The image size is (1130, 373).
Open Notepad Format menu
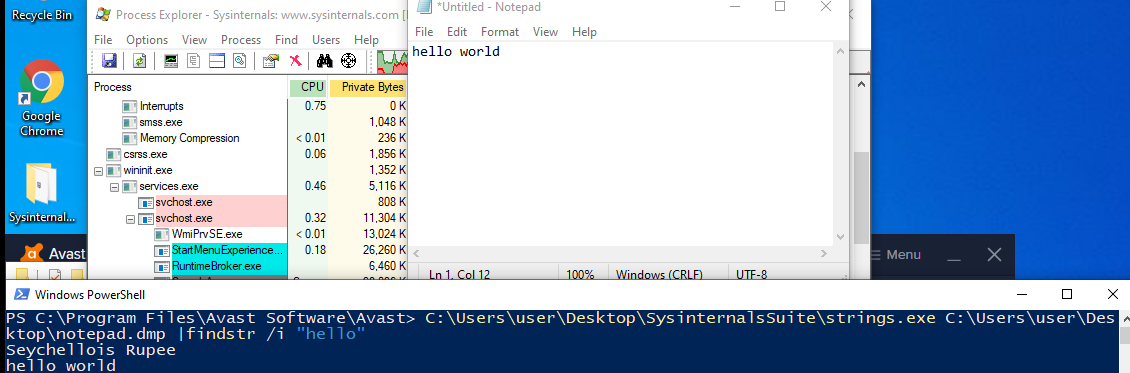pyautogui.click(x=500, y=32)
